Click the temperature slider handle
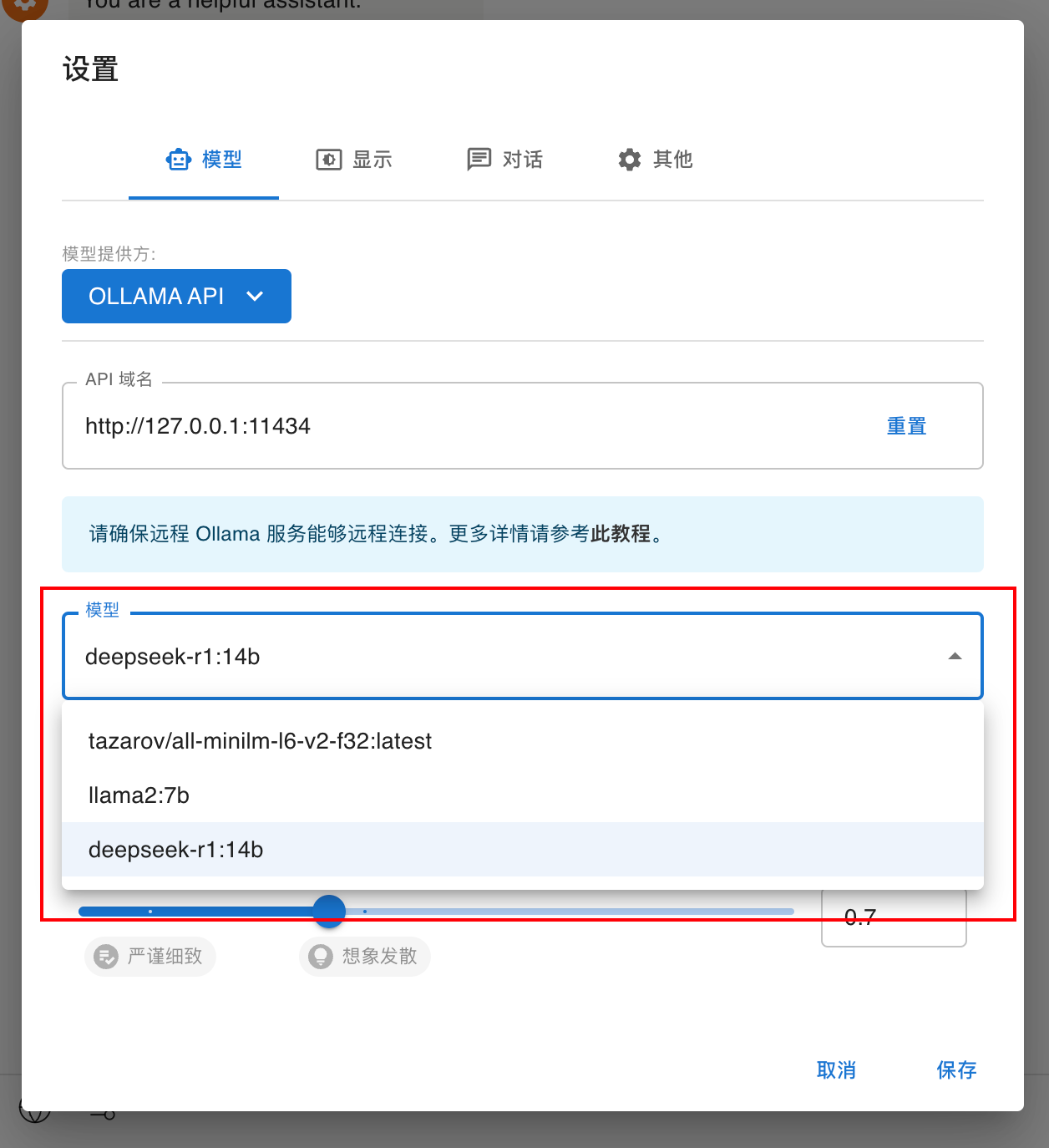1049x1148 pixels. tap(329, 912)
